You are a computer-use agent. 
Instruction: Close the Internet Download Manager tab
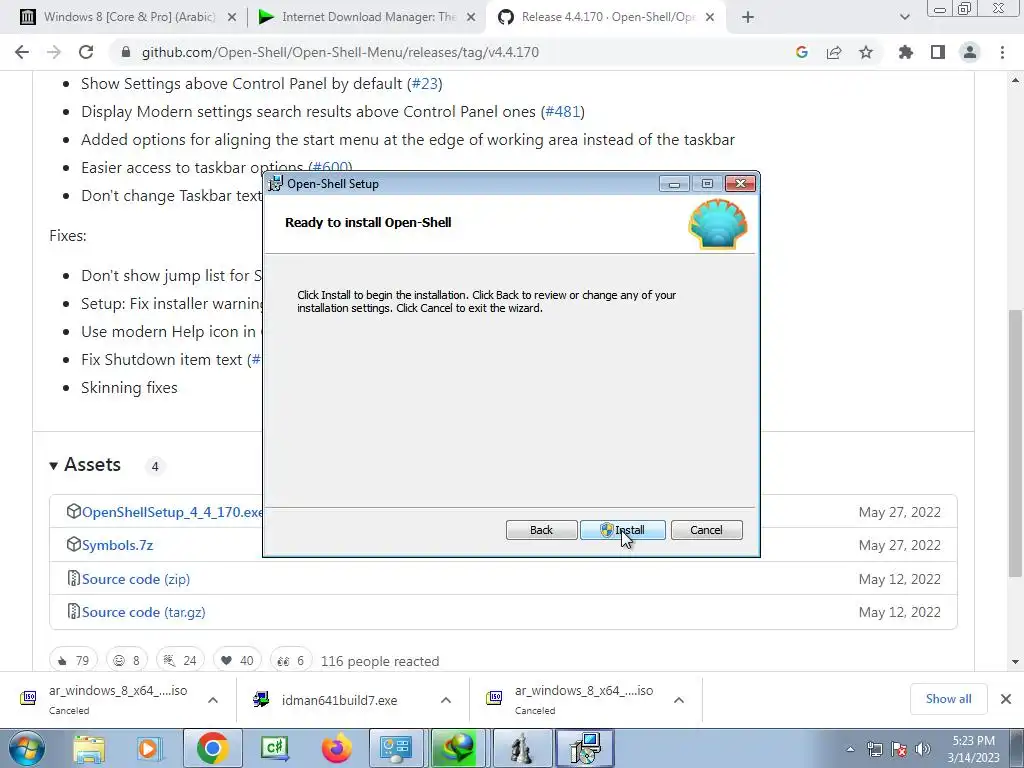[471, 18]
